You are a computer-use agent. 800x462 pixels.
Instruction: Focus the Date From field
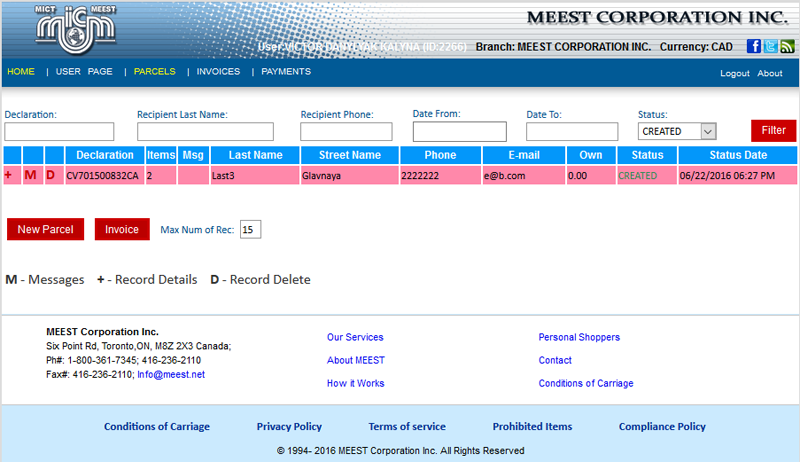460,132
